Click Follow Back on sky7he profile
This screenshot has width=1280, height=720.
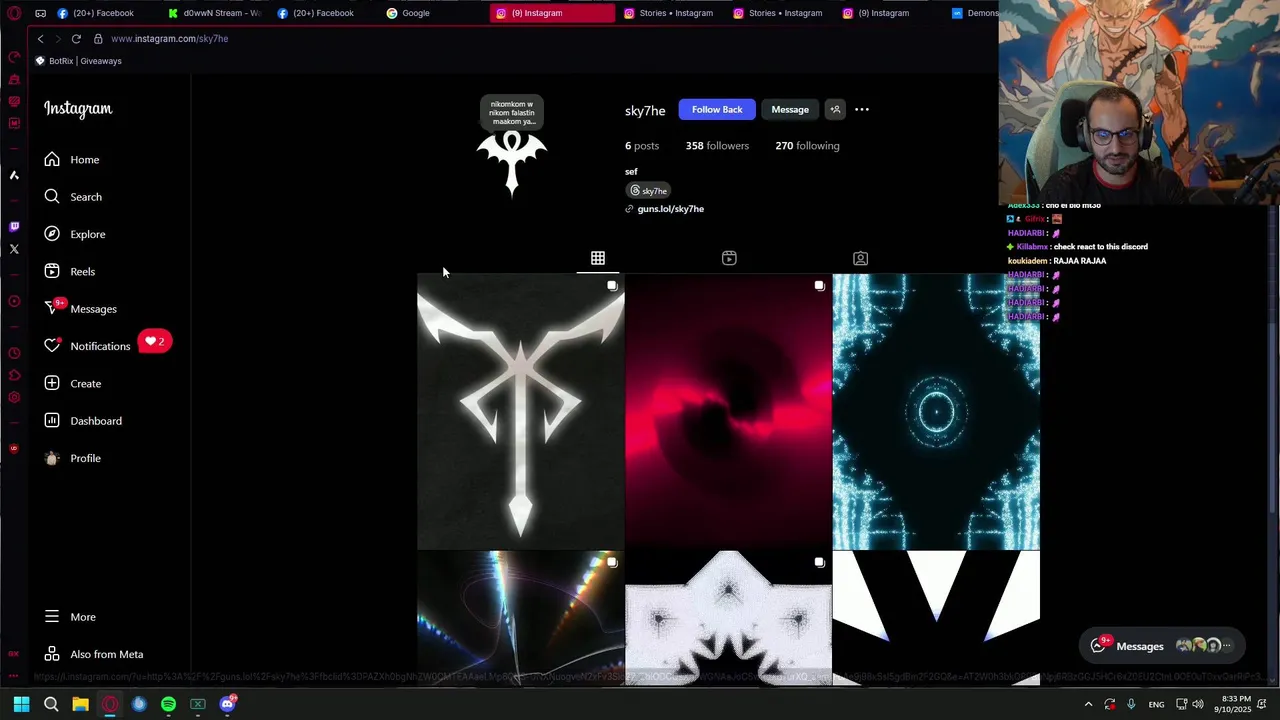717,109
